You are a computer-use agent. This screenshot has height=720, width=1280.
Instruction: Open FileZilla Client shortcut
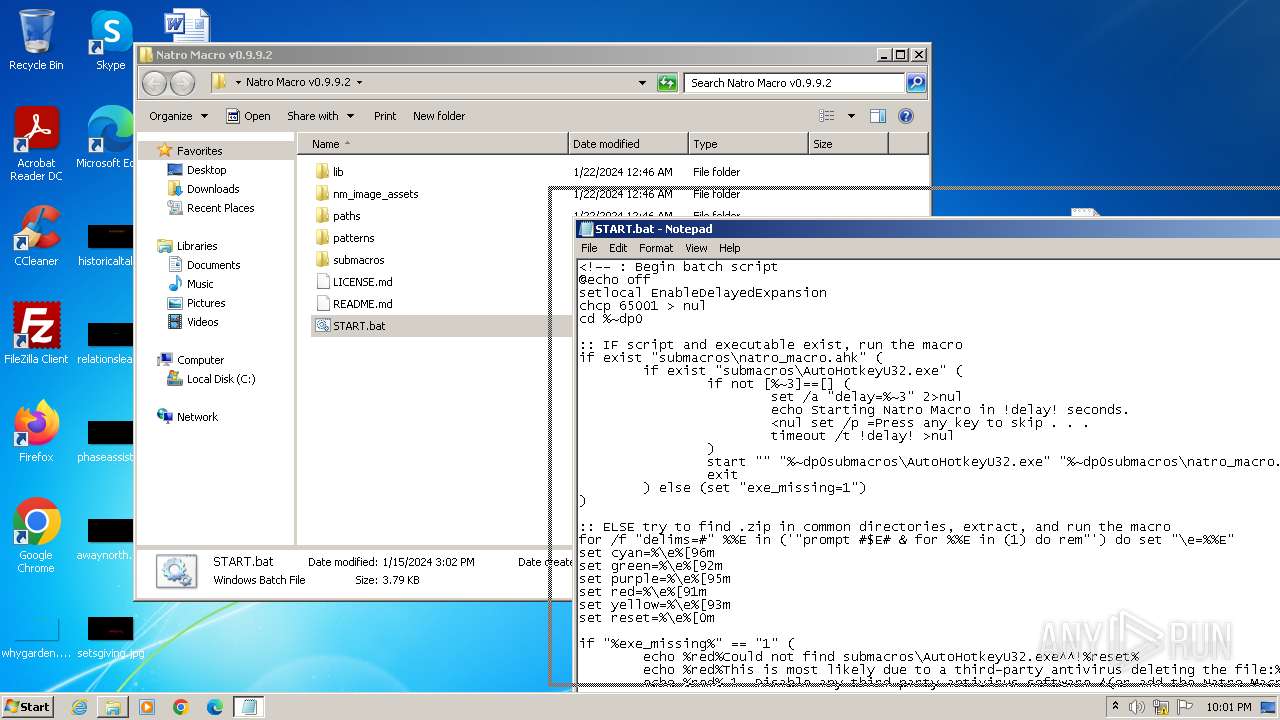tap(36, 333)
